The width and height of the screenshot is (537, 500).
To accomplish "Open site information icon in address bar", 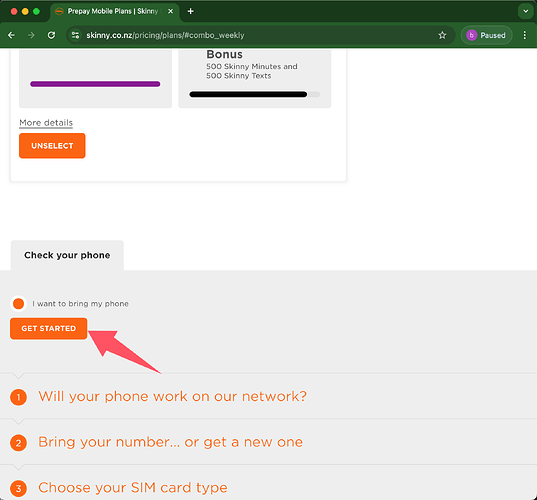I will coord(75,35).
